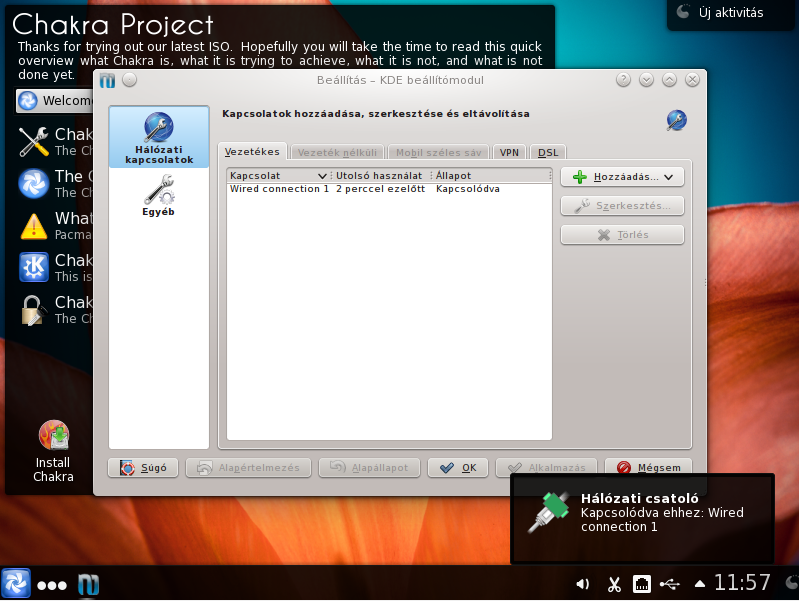Confirm with the OK button
The image size is (799, 601).
[458, 468]
